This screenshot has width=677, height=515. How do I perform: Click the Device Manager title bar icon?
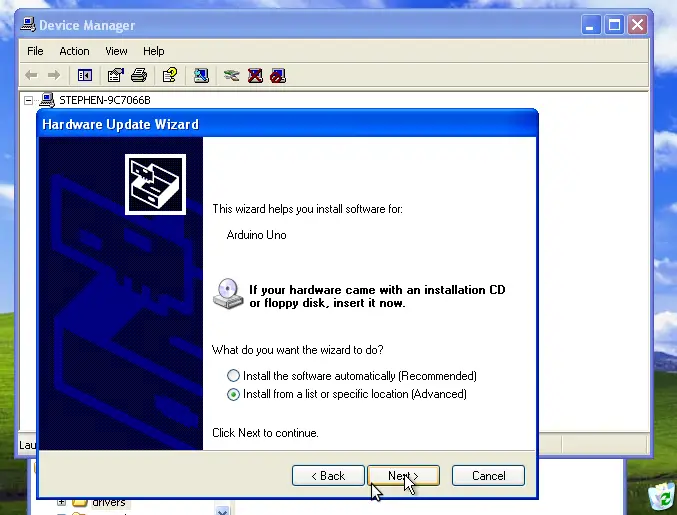[28, 25]
